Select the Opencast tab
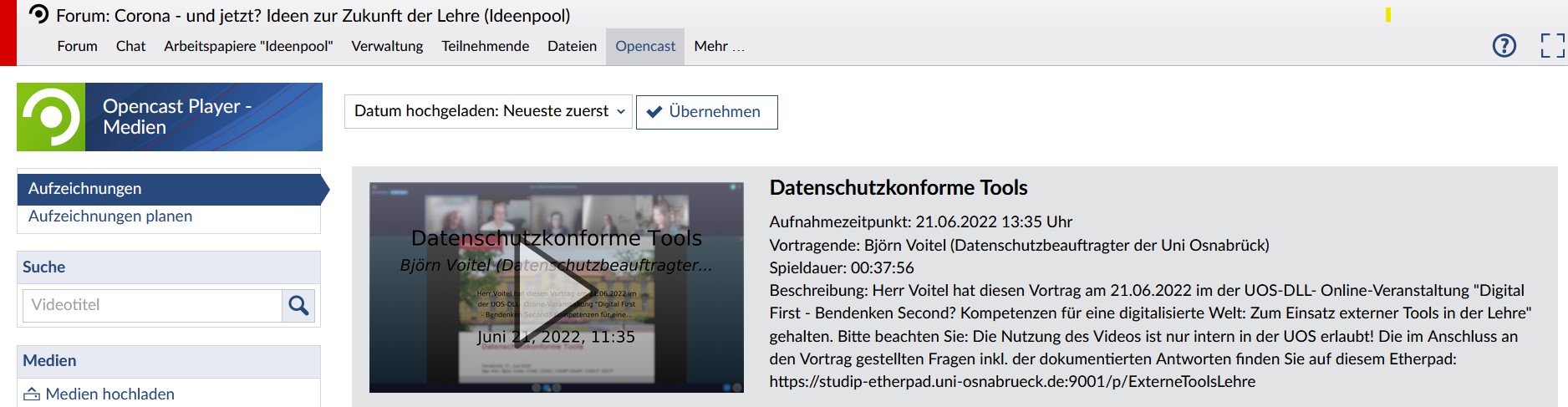Image resolution: width=1568 pixels, height=407 pixels. click(x=645, y=47)
